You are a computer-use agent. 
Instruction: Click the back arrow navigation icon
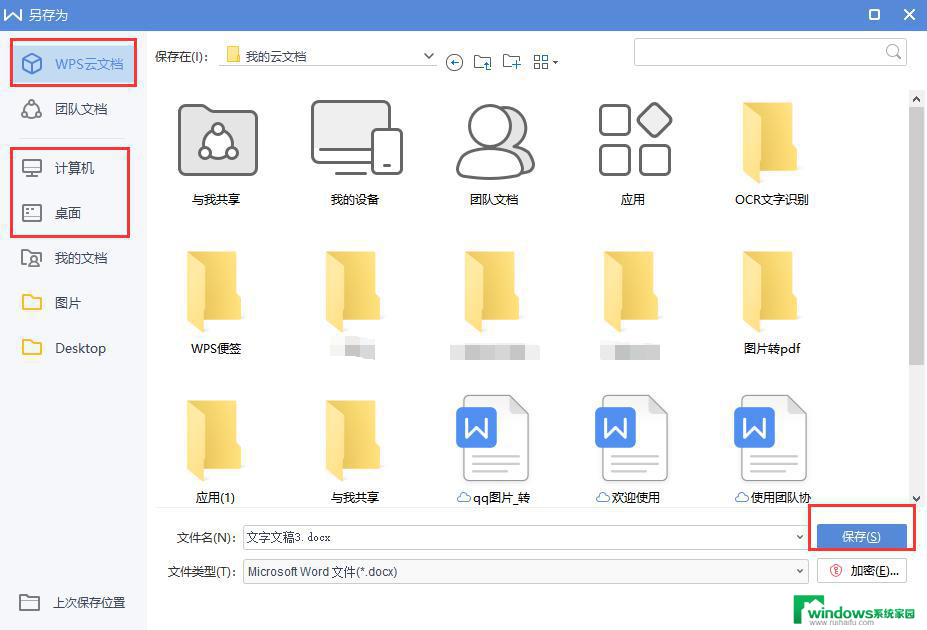tap(454, 62)
